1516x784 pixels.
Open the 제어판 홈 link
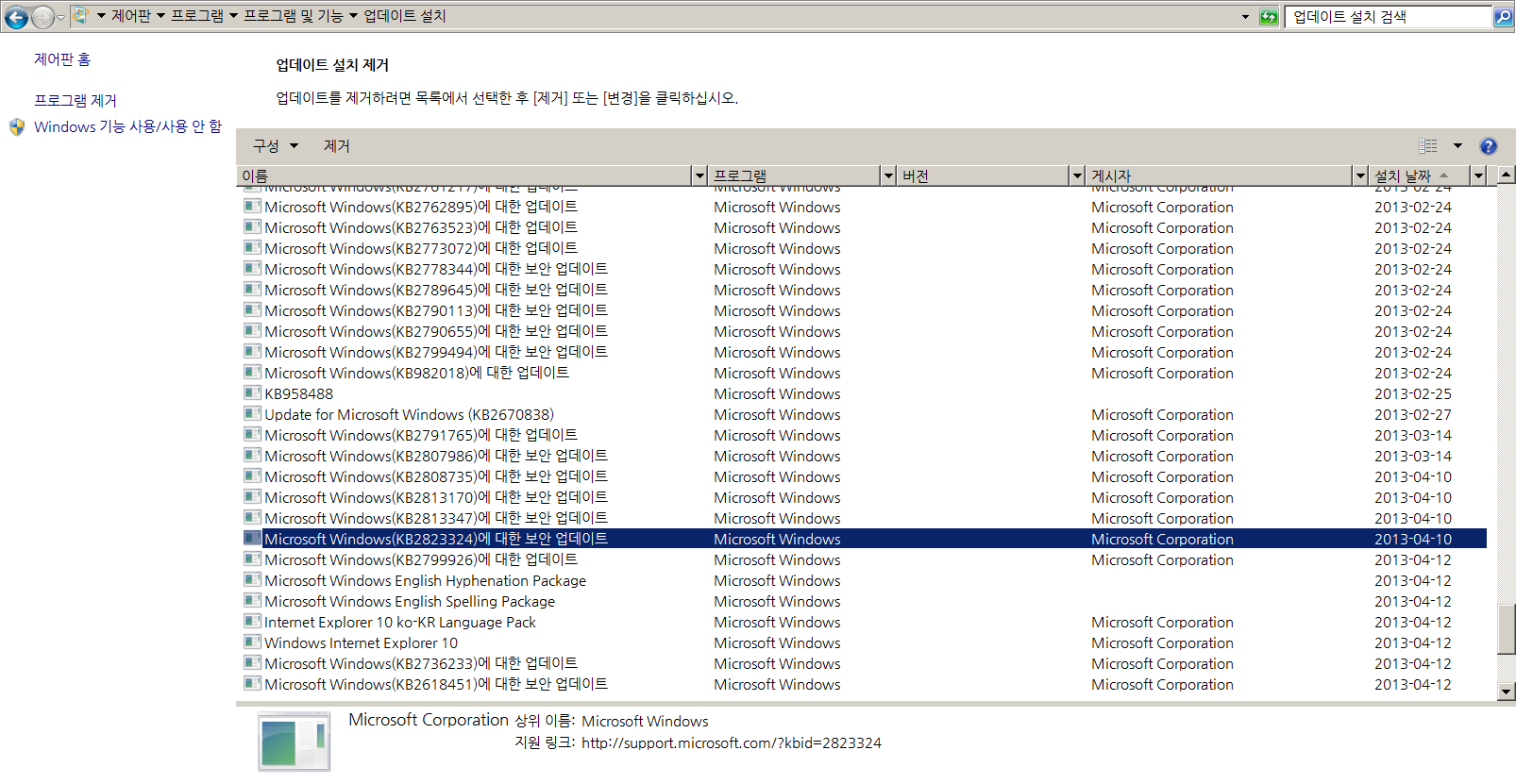(62, 59)
